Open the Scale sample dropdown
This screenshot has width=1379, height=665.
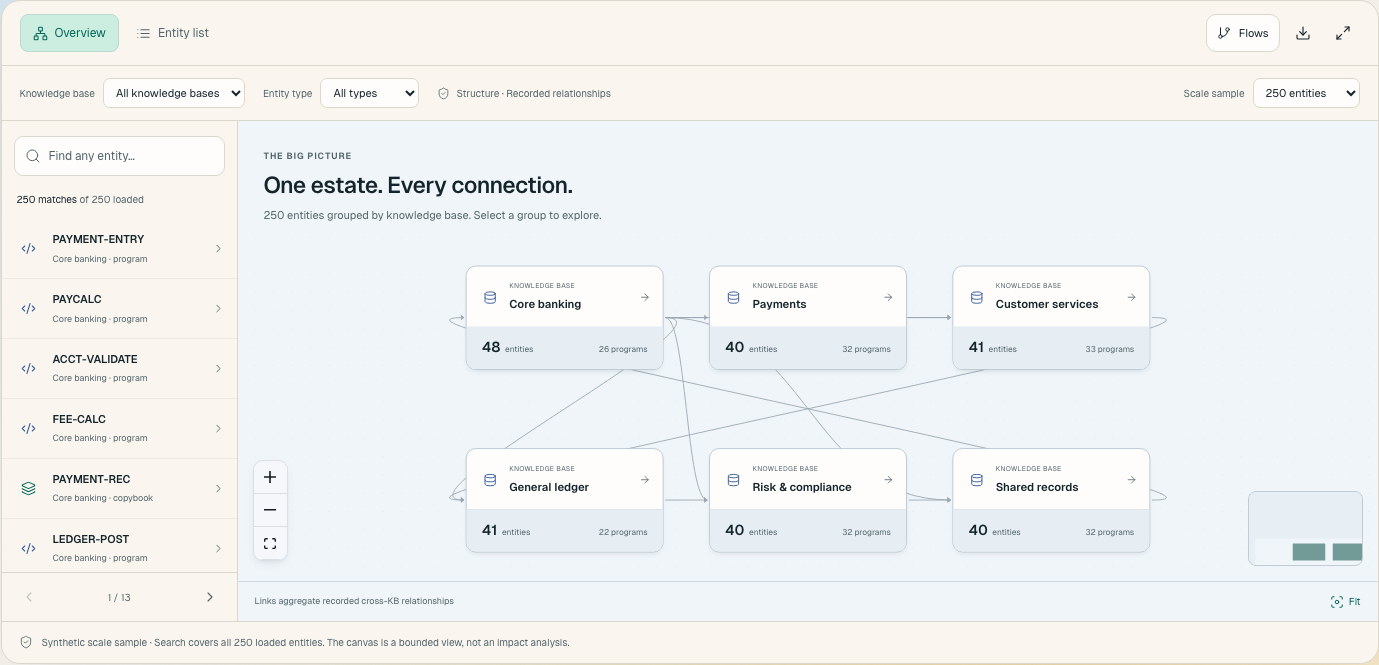[x=1306, y=93]
